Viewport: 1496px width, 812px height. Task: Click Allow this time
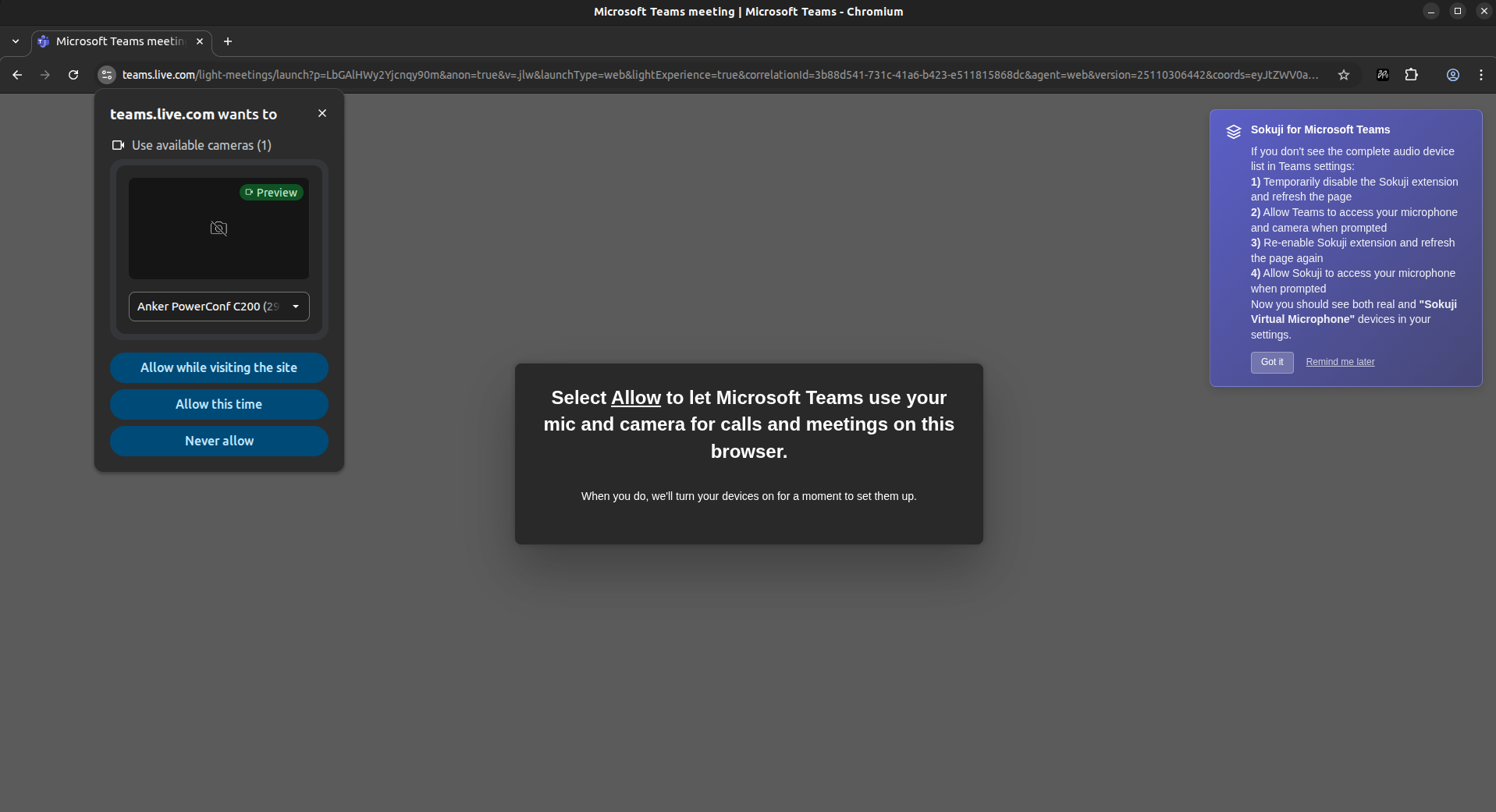click(x=219, y=404)
